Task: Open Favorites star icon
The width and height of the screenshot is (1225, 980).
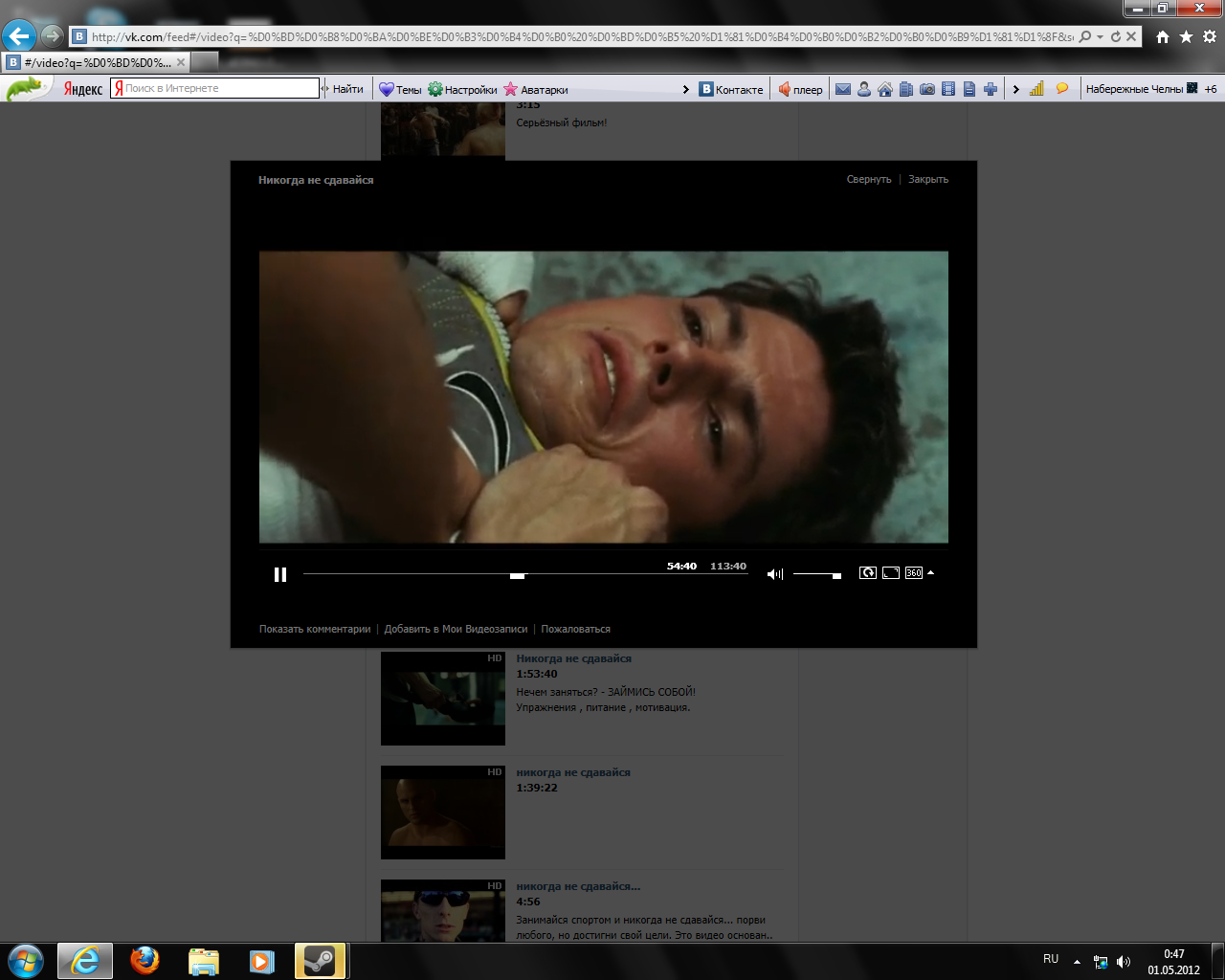Action: pos(1186,36)
